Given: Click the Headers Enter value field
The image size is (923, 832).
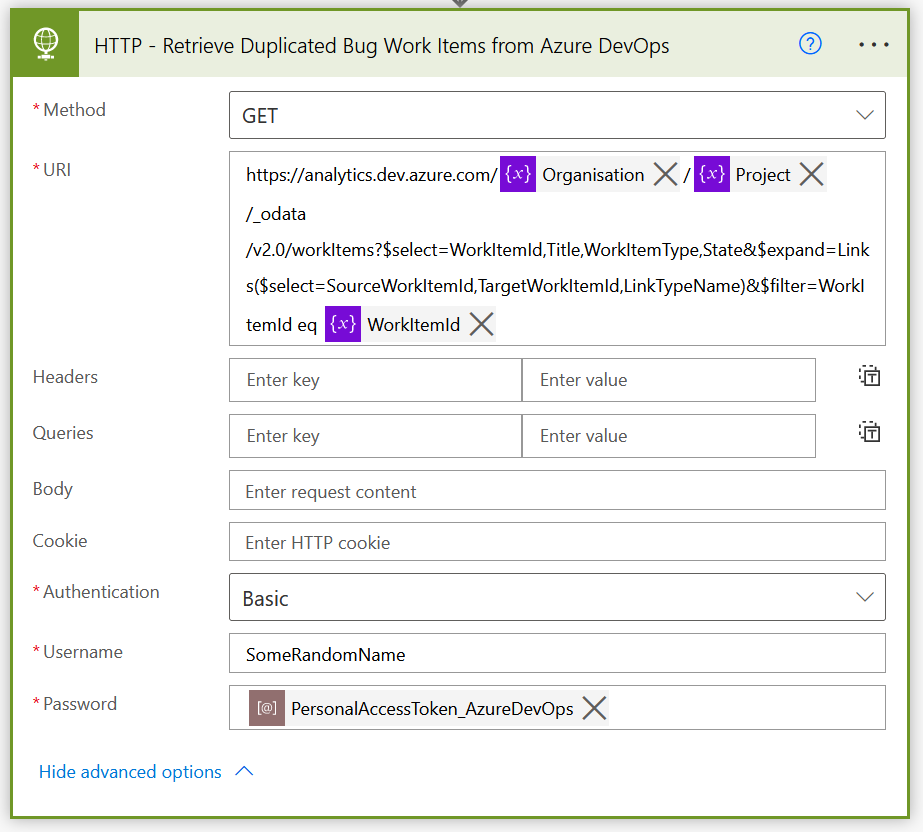Looking at the screenshot, I should point(669,380).
